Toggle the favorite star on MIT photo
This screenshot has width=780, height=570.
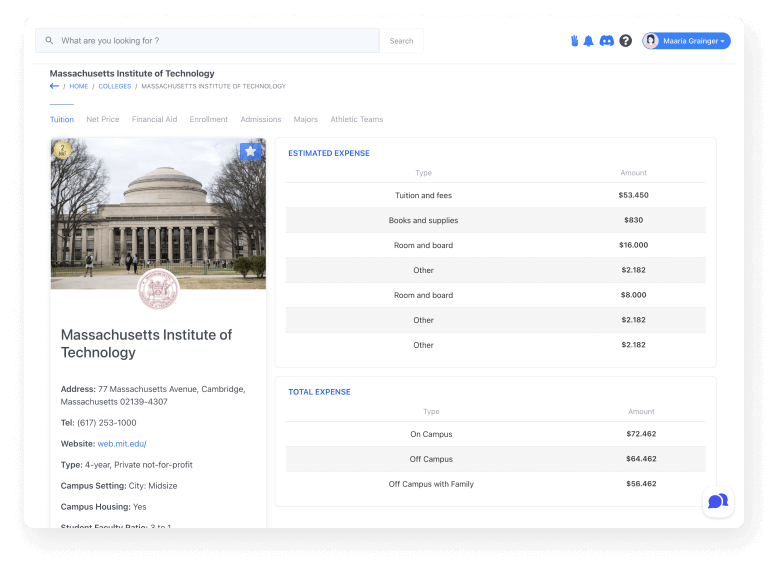(x=249, y=151)
